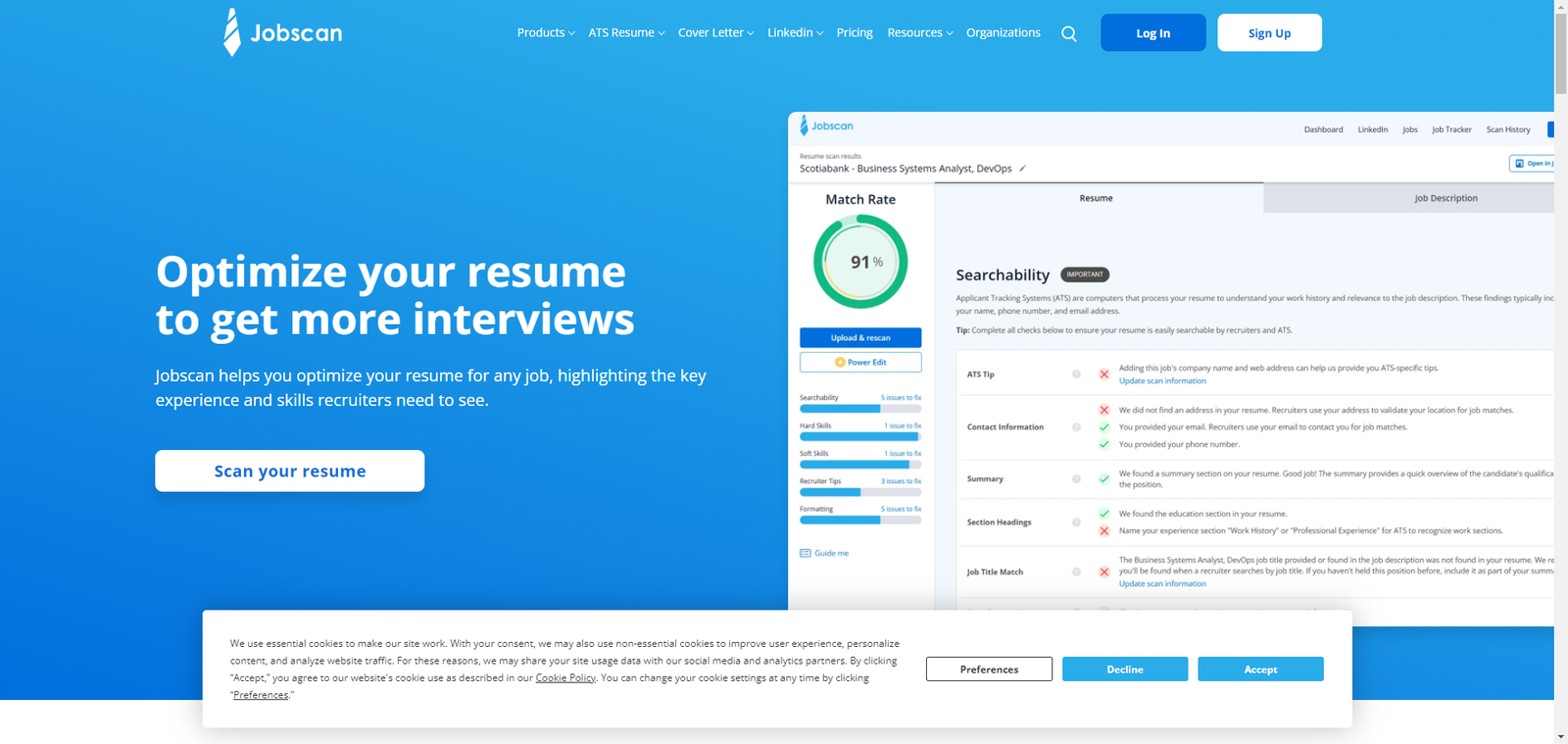Click red X for missing address finding
This screenshot has width=1568, height=744.
1104,410
